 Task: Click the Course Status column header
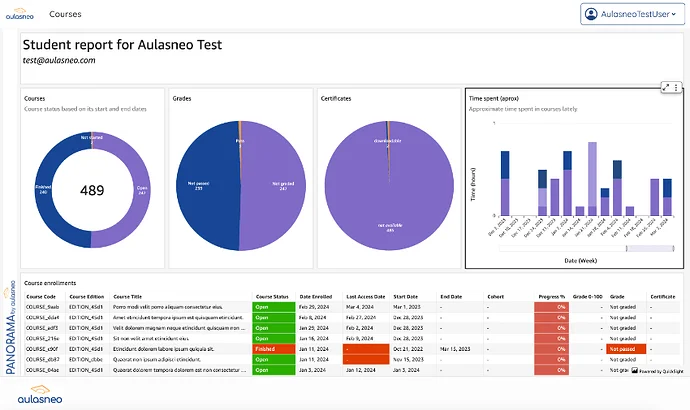click(272, 297)
